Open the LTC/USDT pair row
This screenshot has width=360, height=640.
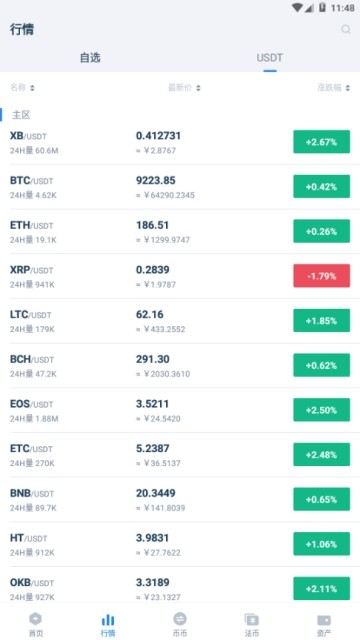tap(180, 321)
